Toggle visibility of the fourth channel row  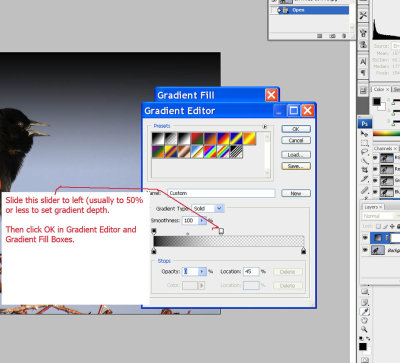click(x=375, y=192)
